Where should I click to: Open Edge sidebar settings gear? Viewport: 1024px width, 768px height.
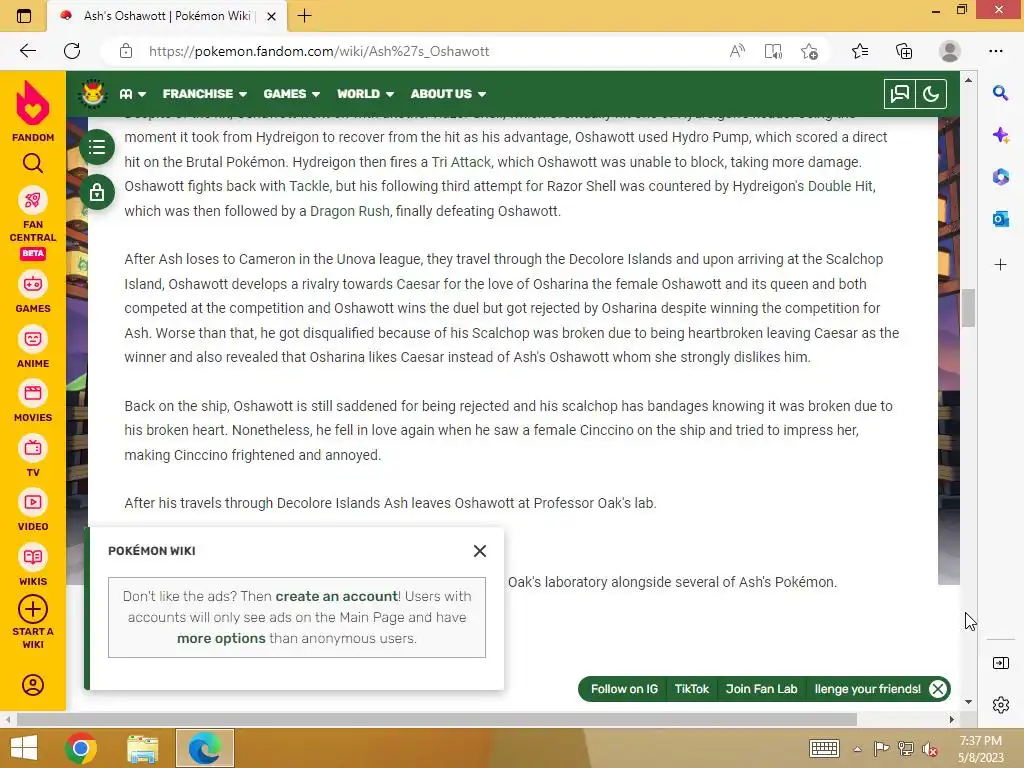coord(1000,705)
